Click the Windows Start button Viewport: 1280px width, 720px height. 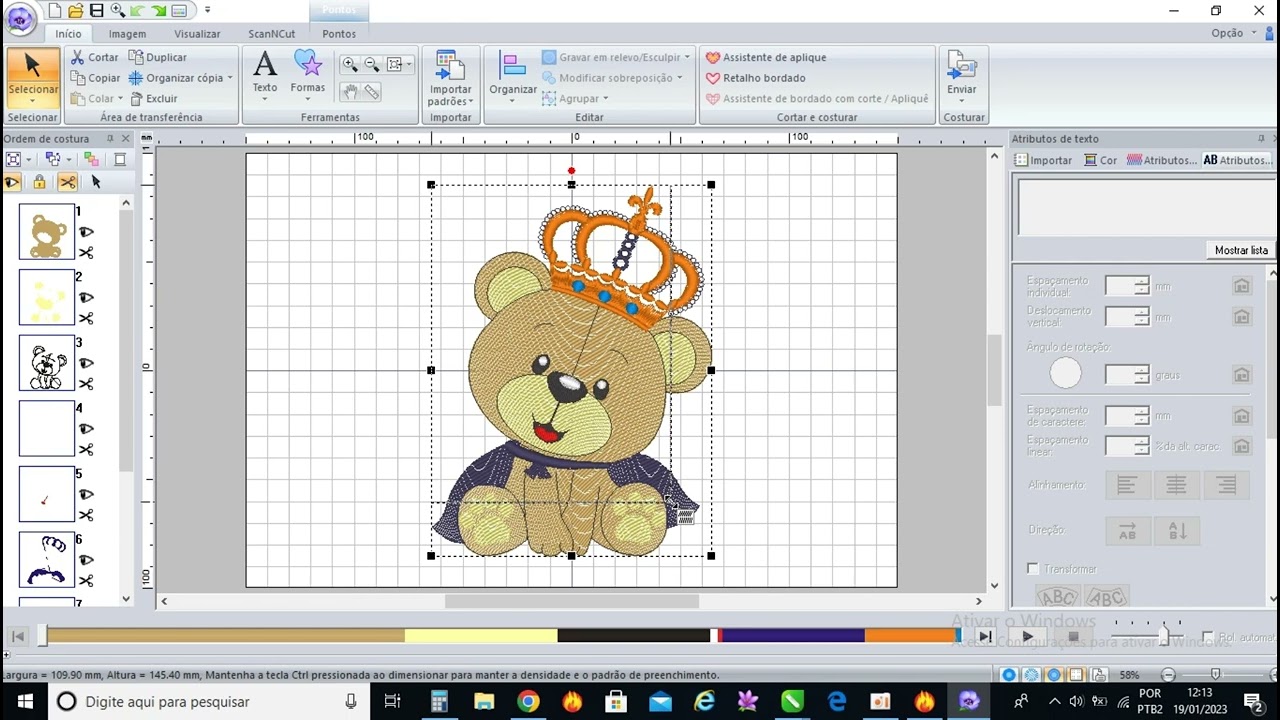24,701
